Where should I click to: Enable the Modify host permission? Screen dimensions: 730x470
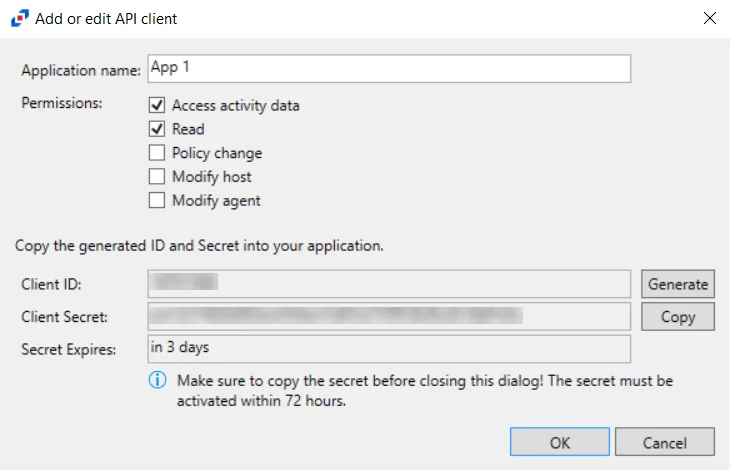[157, 176]
